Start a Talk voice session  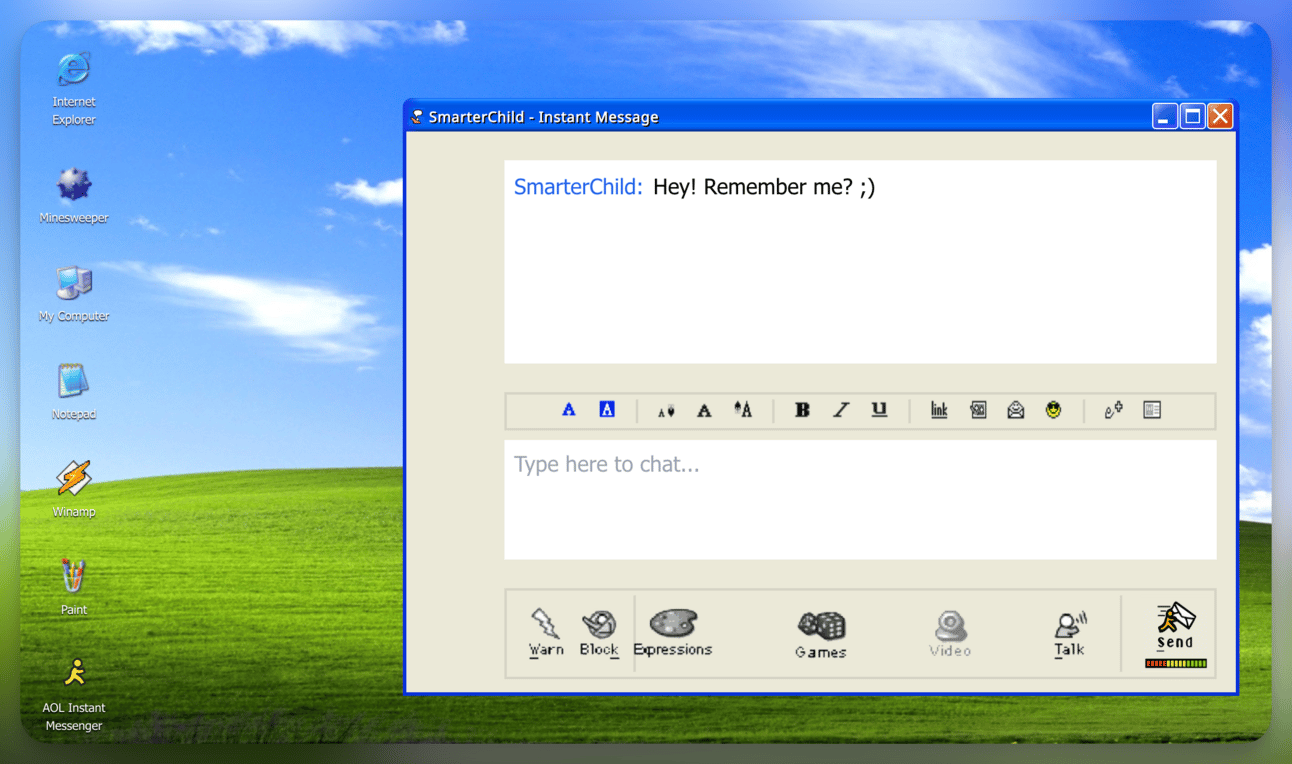click(x=1070, y=634)
